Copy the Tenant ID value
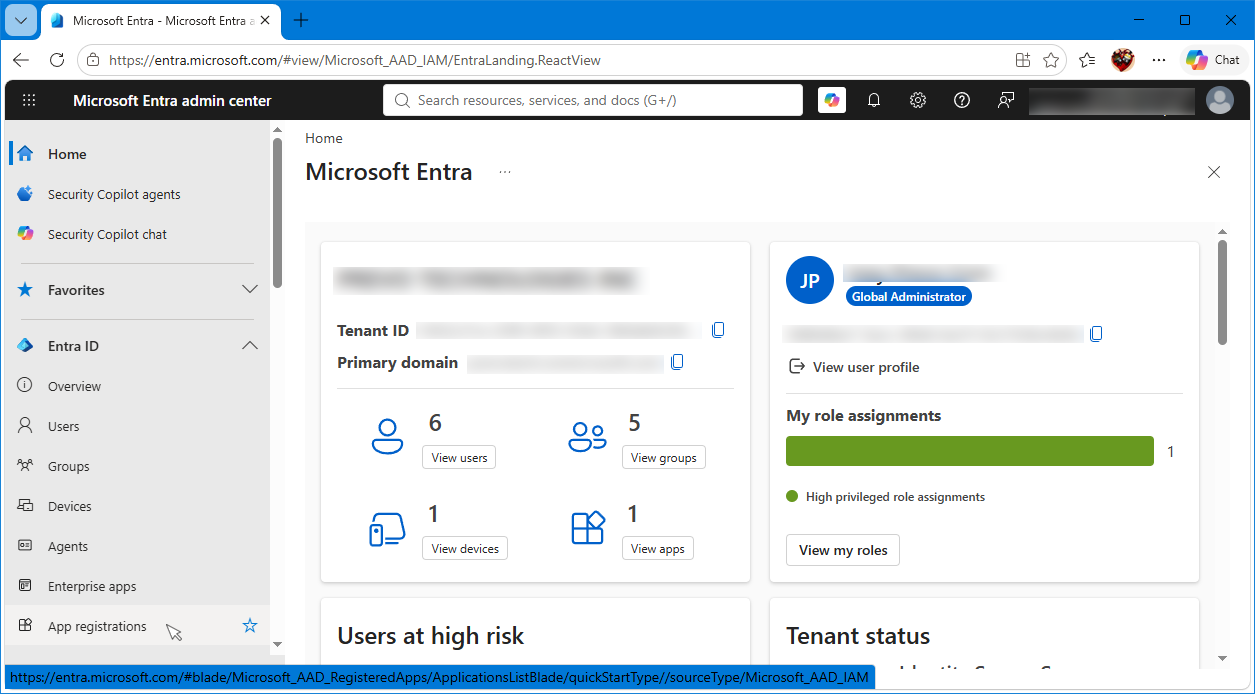Screen dimensions: 1255x694 [718, 330]
